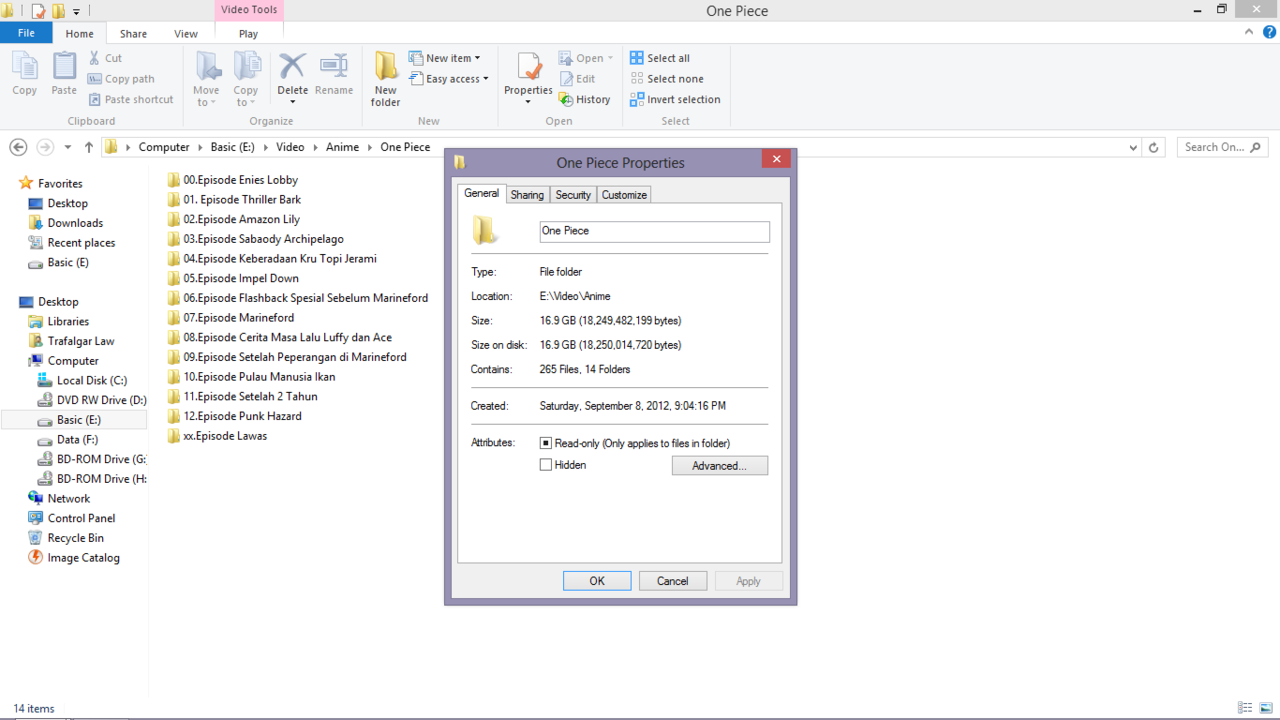
Task: Open Customize tab in Properties dialog
Action: (x=624, y=195)
